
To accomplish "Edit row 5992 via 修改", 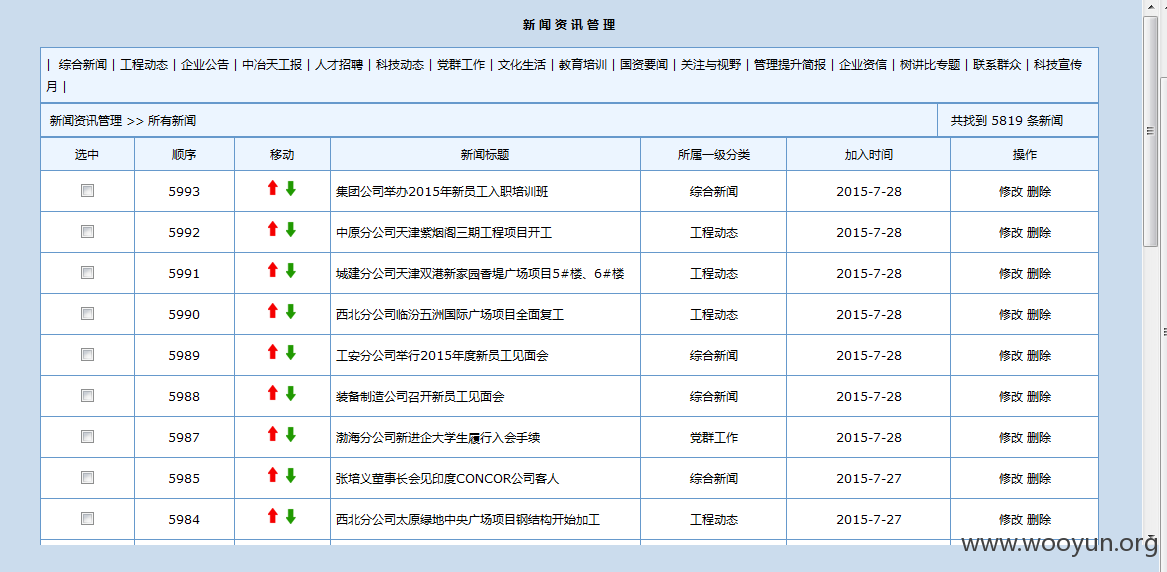I will click(1011, 232).
